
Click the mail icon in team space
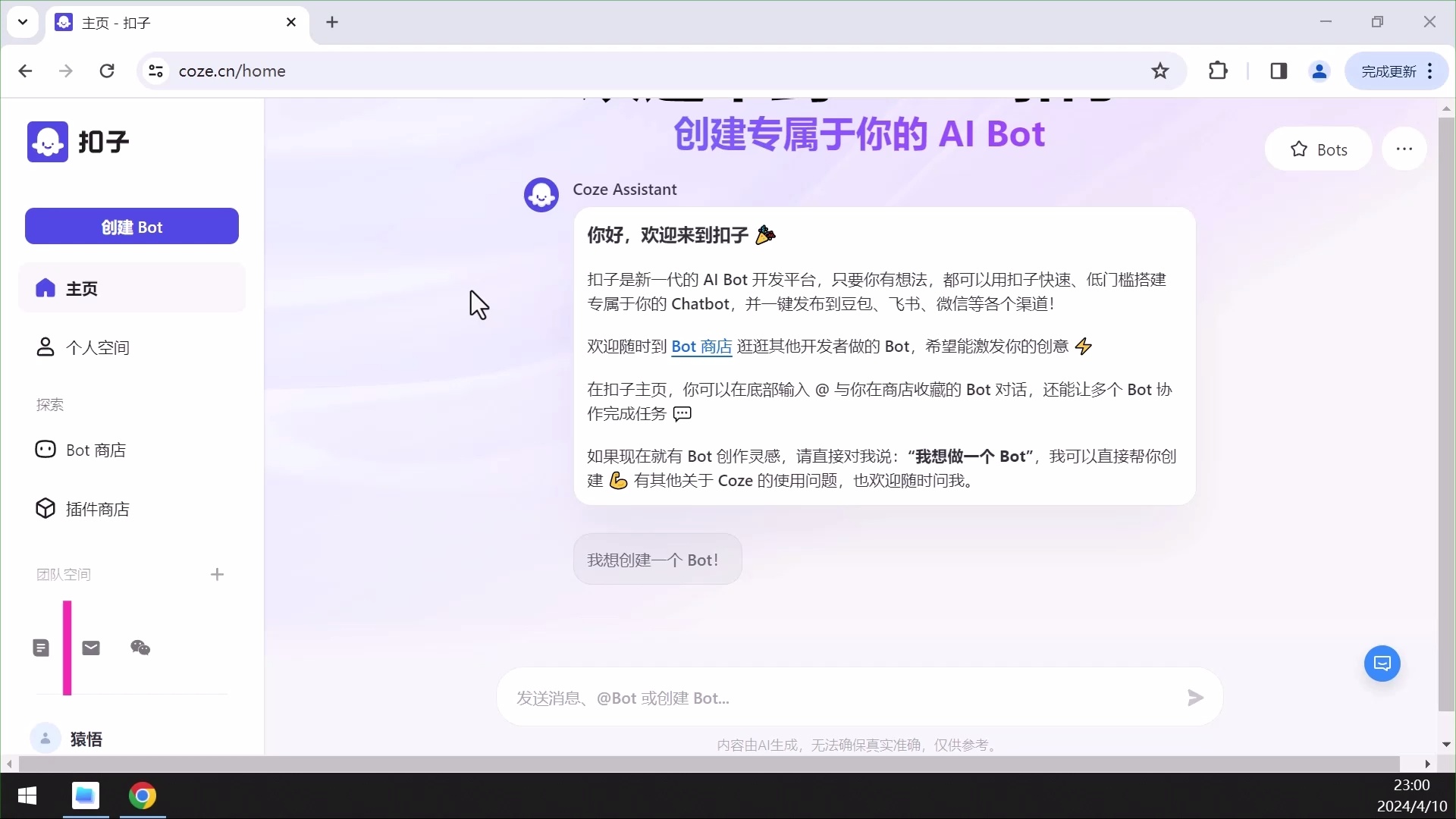[x=91, y=648]
